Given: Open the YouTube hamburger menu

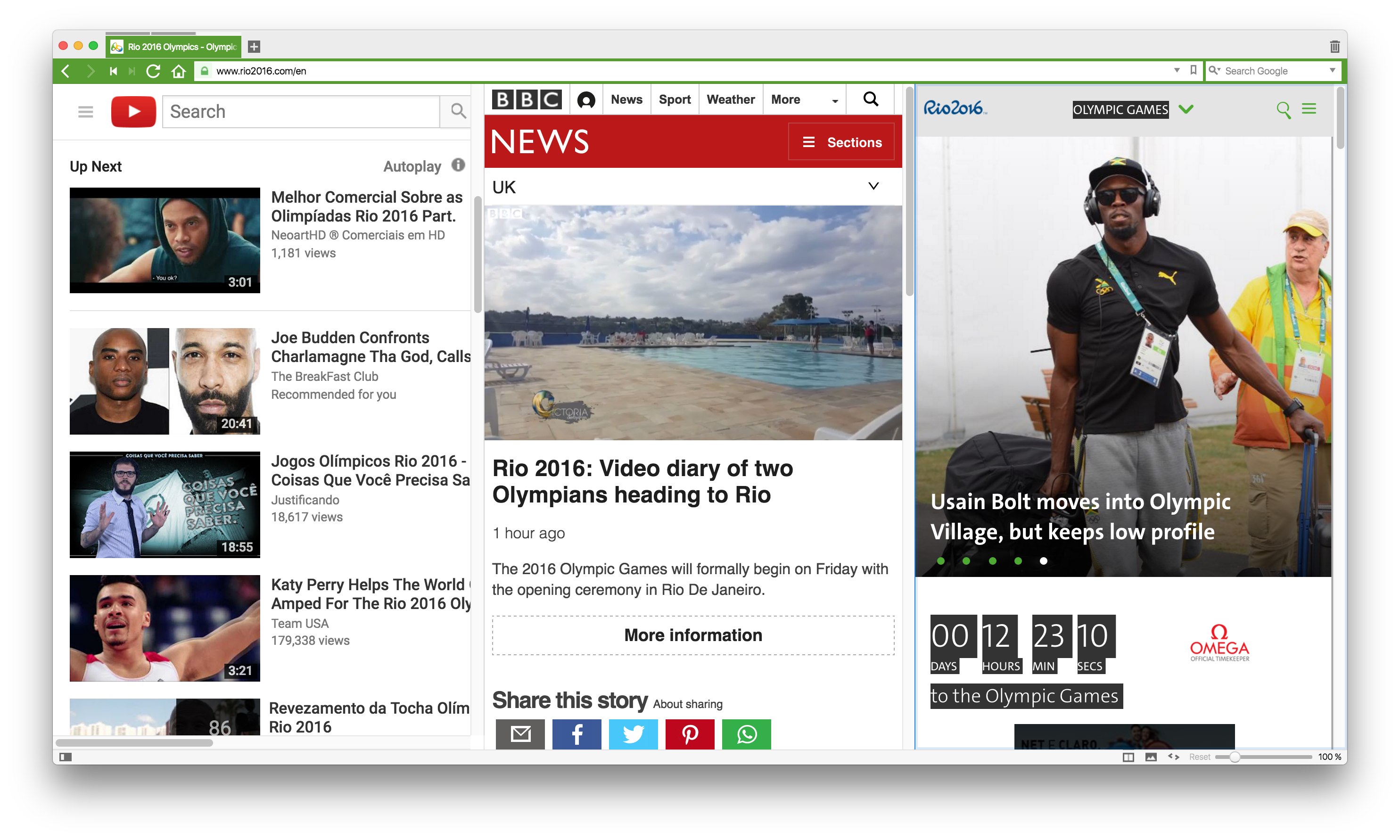Looking at the screenshot, I should 85,112.
